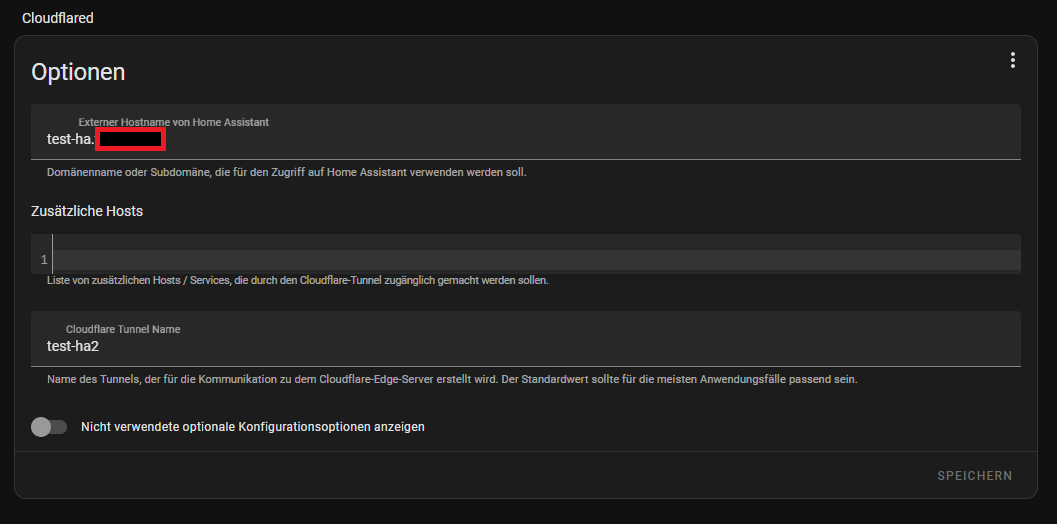This screenshot has width=1057, height=524.
Task: Click the 'test-ha2' tunnel name text
Action: pyautogui.click(x=73, y=346)
